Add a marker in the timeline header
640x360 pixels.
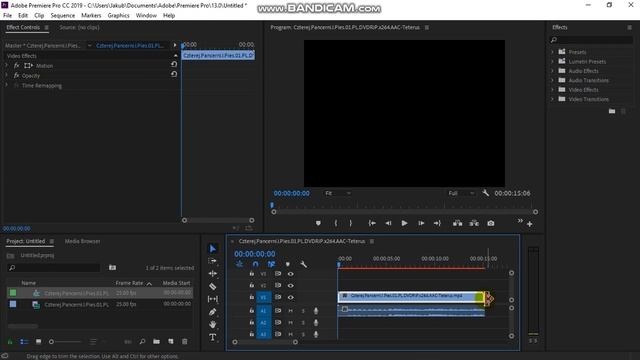(x=288, y=264)
